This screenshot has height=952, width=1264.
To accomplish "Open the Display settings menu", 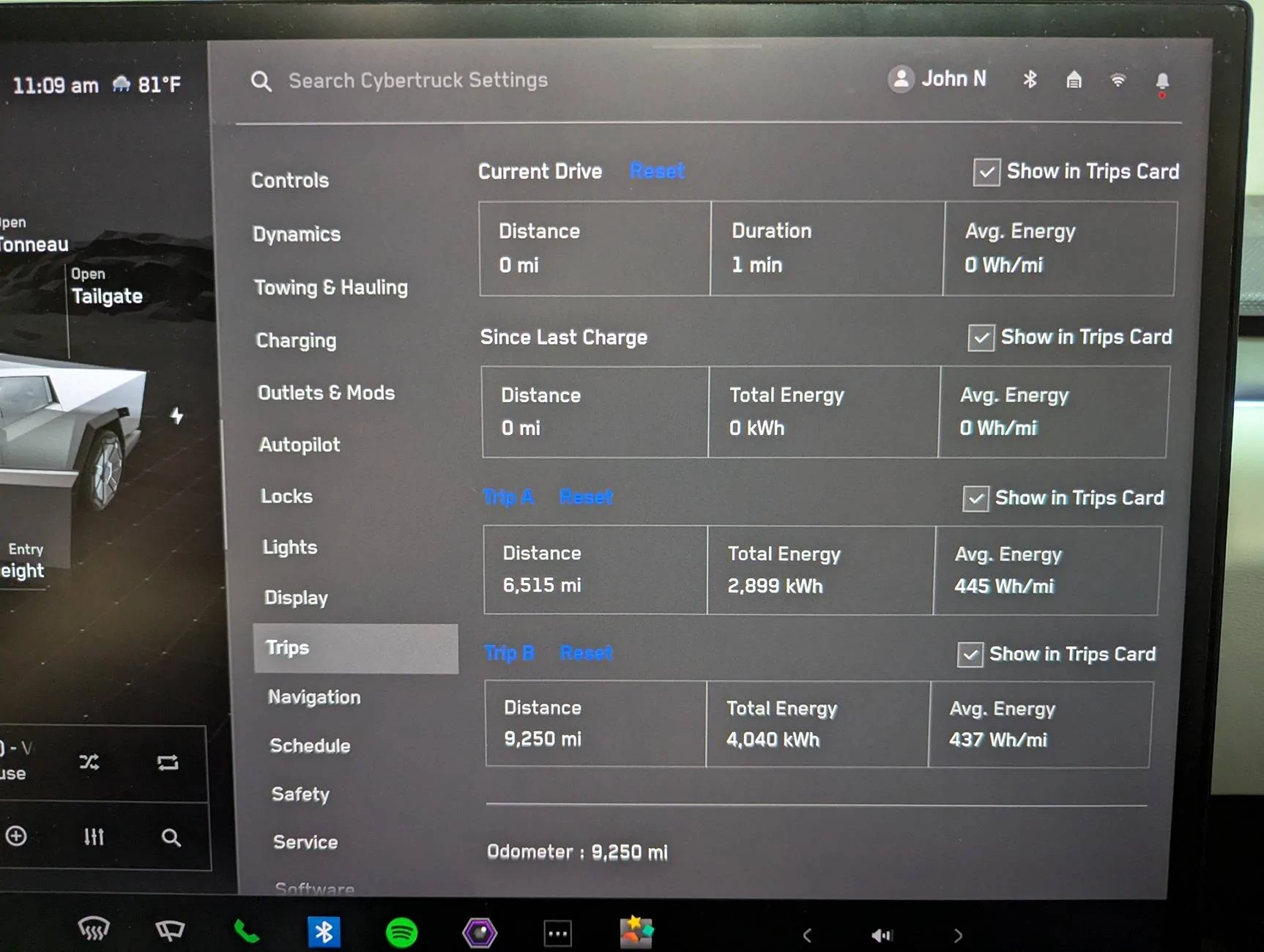I will [x=296, y=598].
